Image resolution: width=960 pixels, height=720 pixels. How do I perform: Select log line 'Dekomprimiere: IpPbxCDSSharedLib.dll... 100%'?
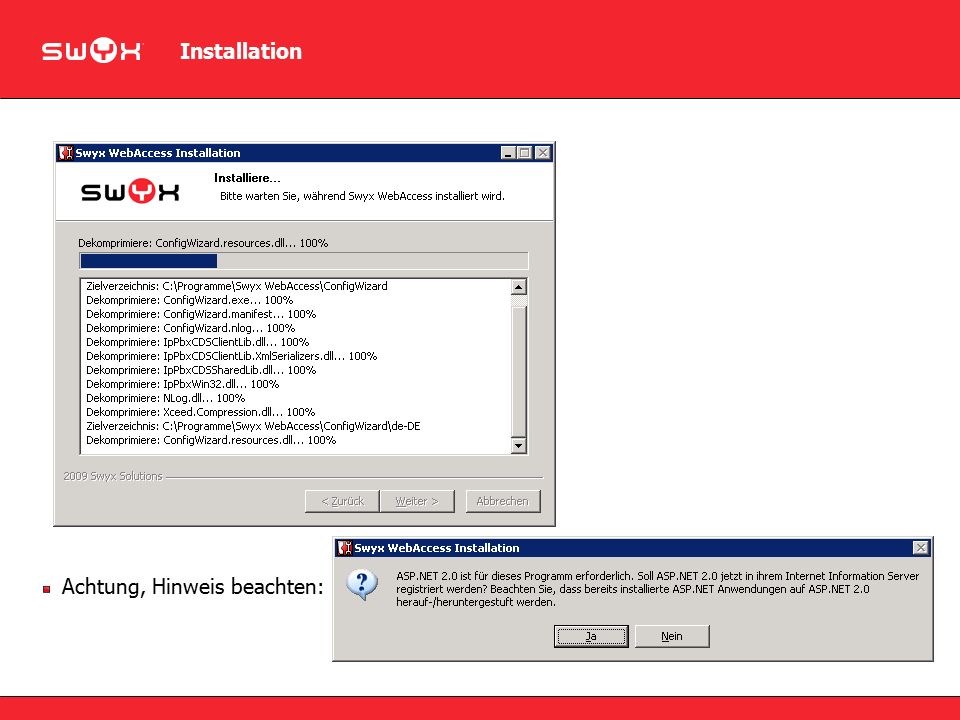(201, 370)
